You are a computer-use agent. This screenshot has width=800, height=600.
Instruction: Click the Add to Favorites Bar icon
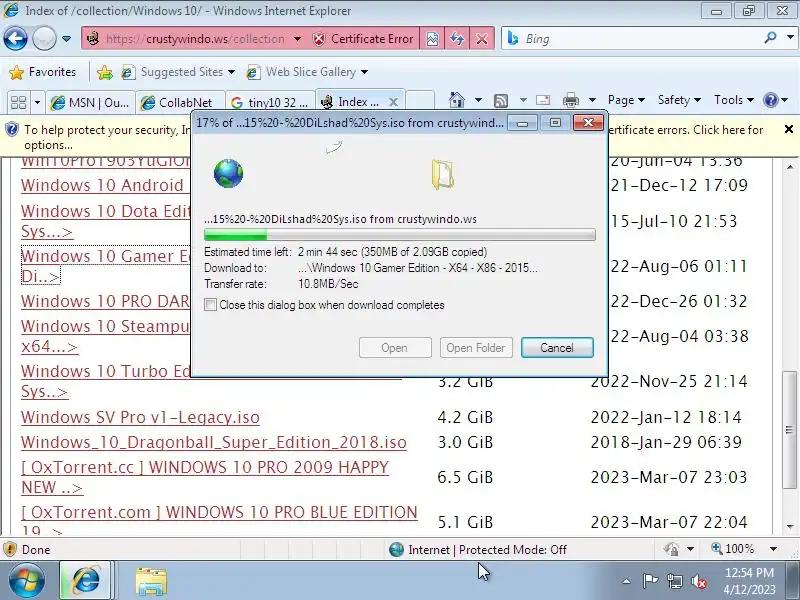click(105, 72)
